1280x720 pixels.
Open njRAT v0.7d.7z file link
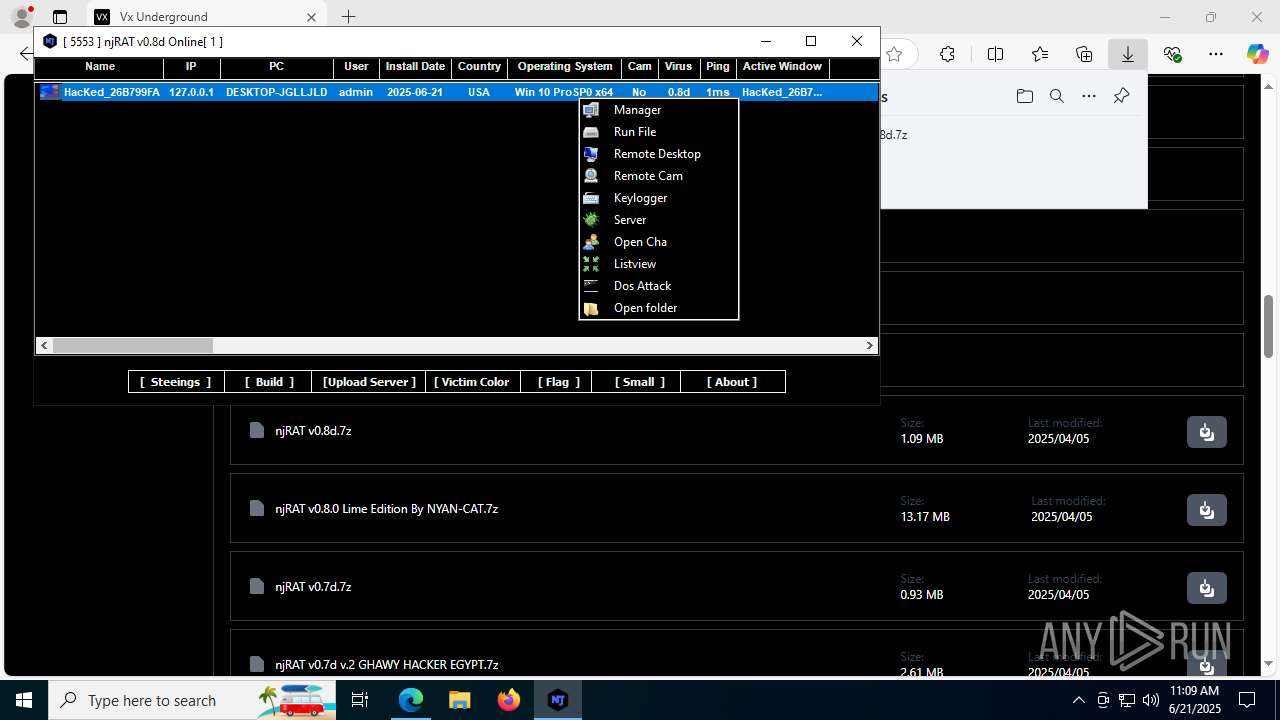click(313, 587)
